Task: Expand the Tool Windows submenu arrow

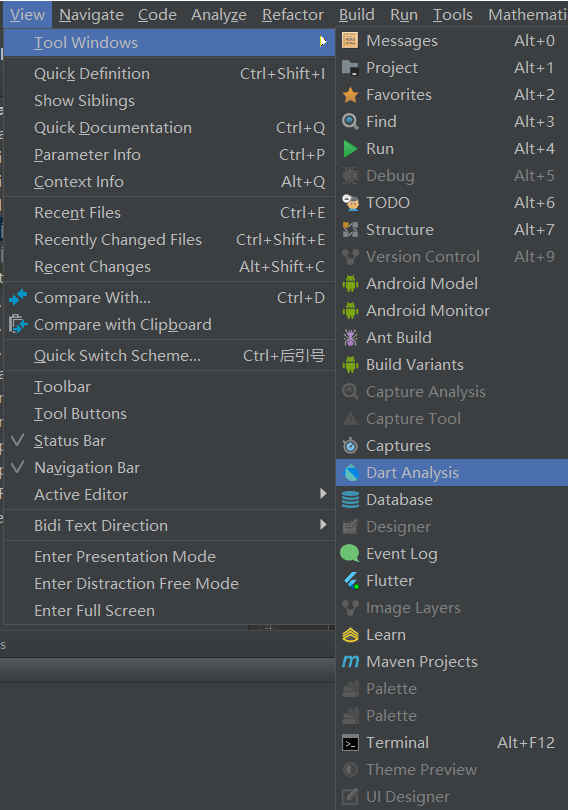Action: [323, 42]
